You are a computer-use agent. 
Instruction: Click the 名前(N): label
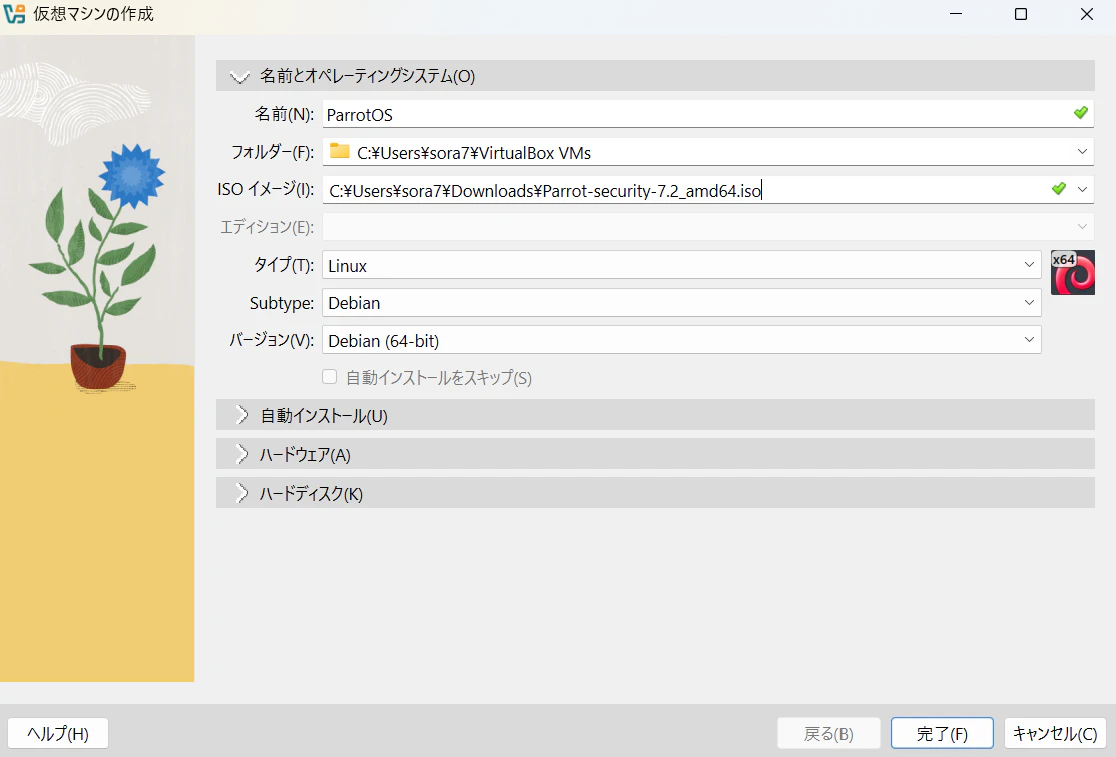284,114
